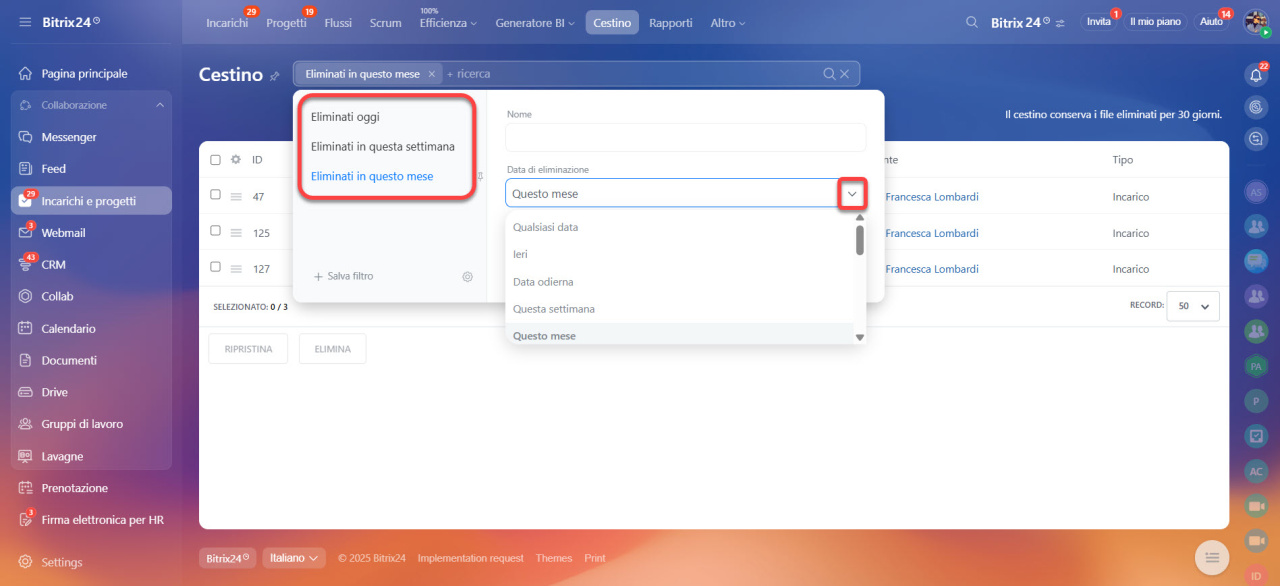Screen dimensions: 1280x586
Task: Click the search magnifier in top bar
Action: click(x=972, y=22)
